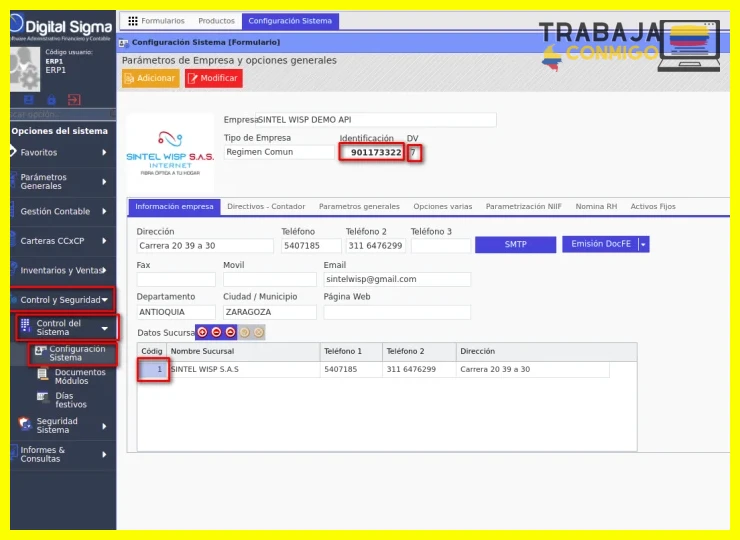The height and width of the screenshot is (540, 740).
Task: Click the form icon in Configuración Sistema title bar
Action: click(124, 42)
